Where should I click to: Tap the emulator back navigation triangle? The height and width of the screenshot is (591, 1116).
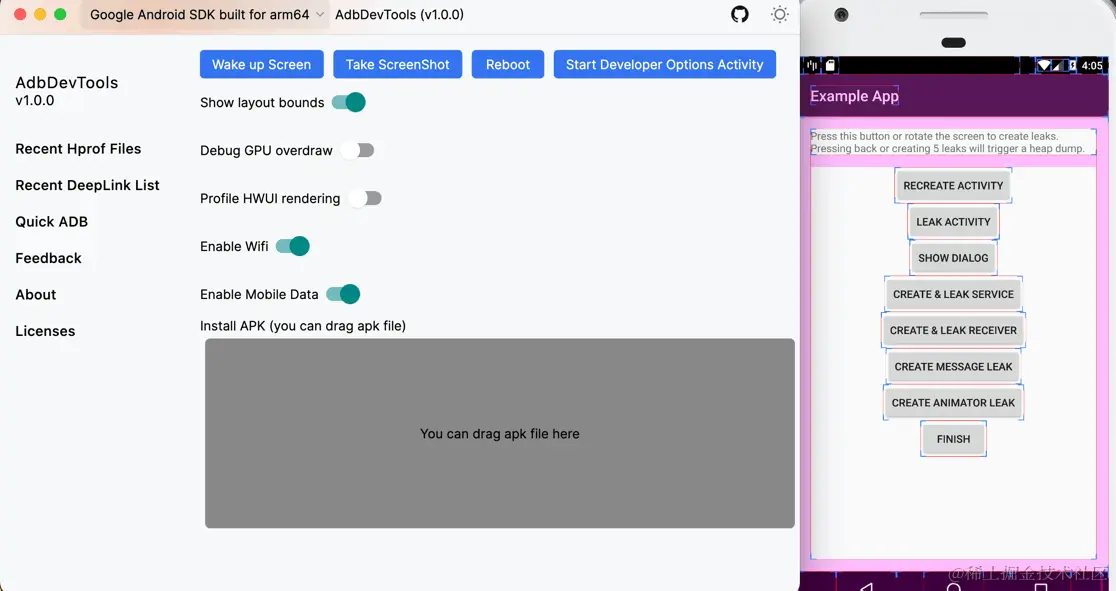click(866, 587)
